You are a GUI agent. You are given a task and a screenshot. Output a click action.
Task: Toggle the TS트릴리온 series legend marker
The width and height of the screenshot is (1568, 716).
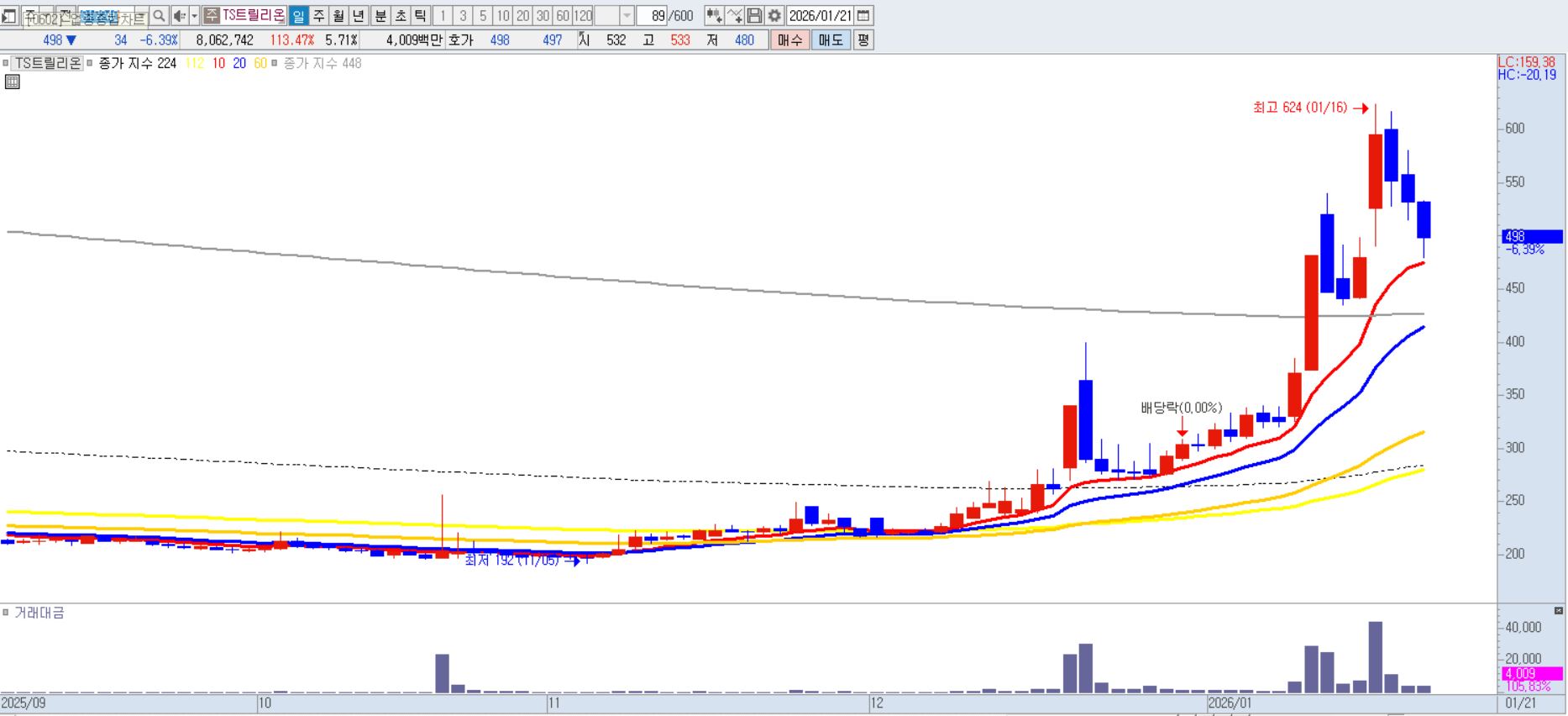(6, 63)
